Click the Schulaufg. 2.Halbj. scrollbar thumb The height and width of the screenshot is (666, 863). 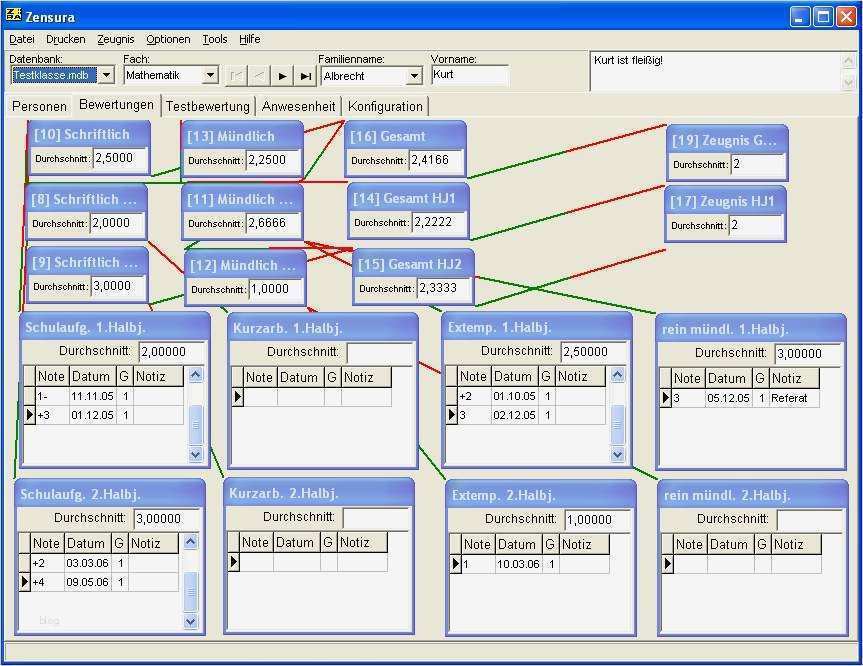[190, 592]
